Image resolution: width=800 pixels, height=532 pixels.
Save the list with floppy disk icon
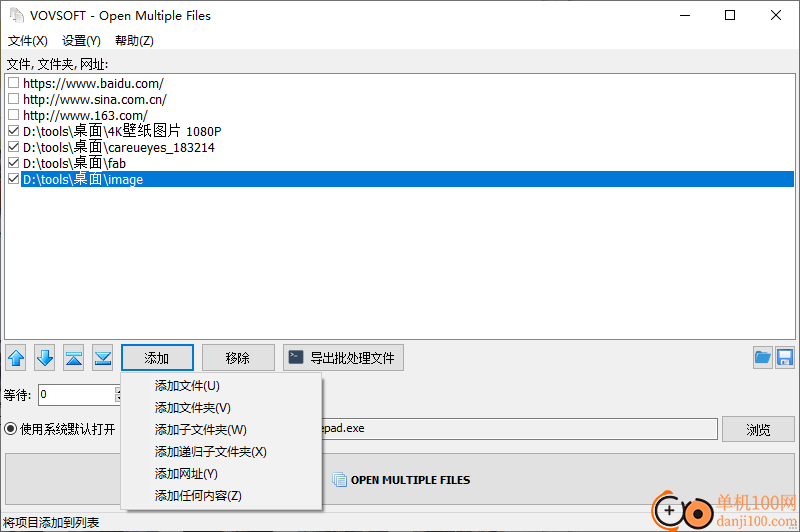coord(785,358)
